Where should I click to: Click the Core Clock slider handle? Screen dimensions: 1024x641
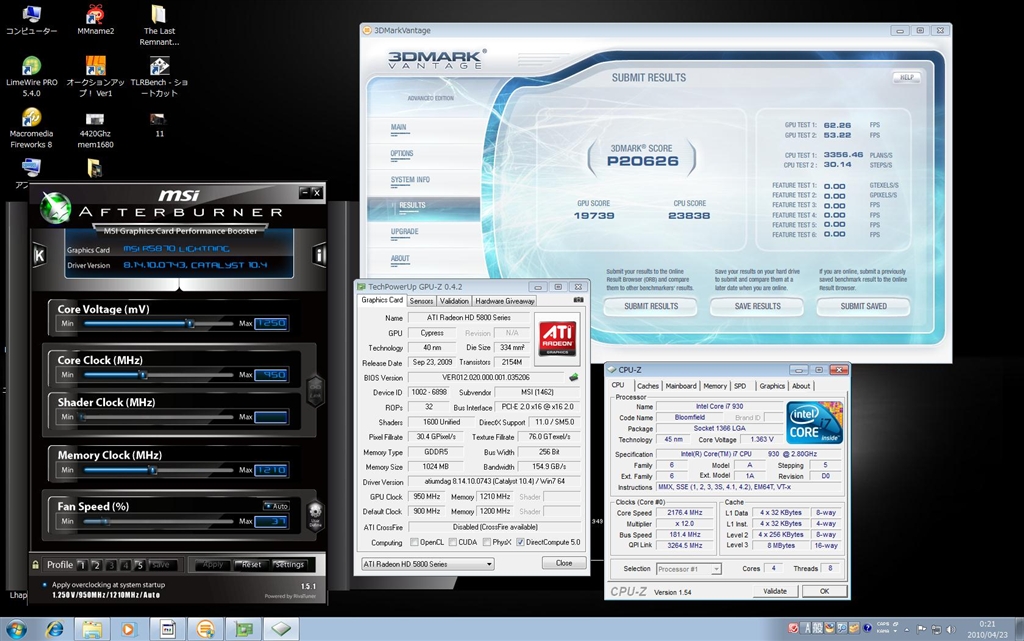(143, 375)
